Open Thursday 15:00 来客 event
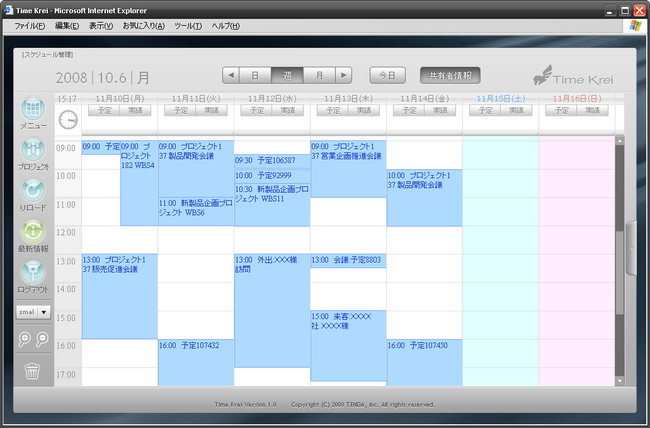The image size is (650, 428). (349, 346)
